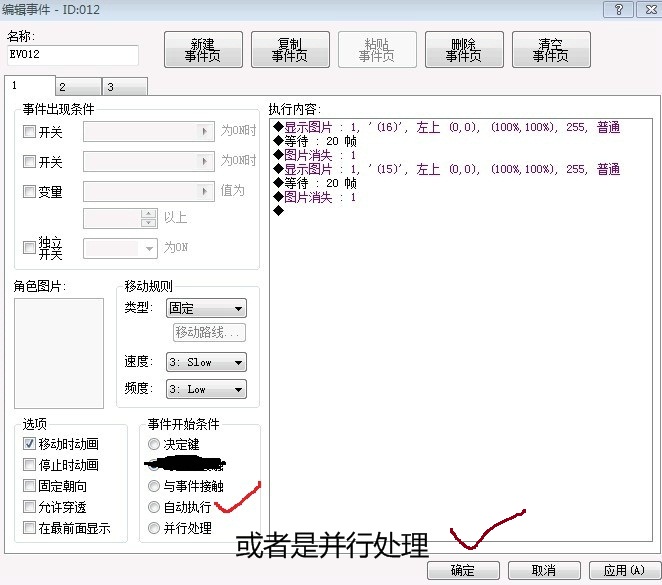Cancel the dialog with 取消
Image resolution: width=662 pixels, height=585 pixels.
544,571
